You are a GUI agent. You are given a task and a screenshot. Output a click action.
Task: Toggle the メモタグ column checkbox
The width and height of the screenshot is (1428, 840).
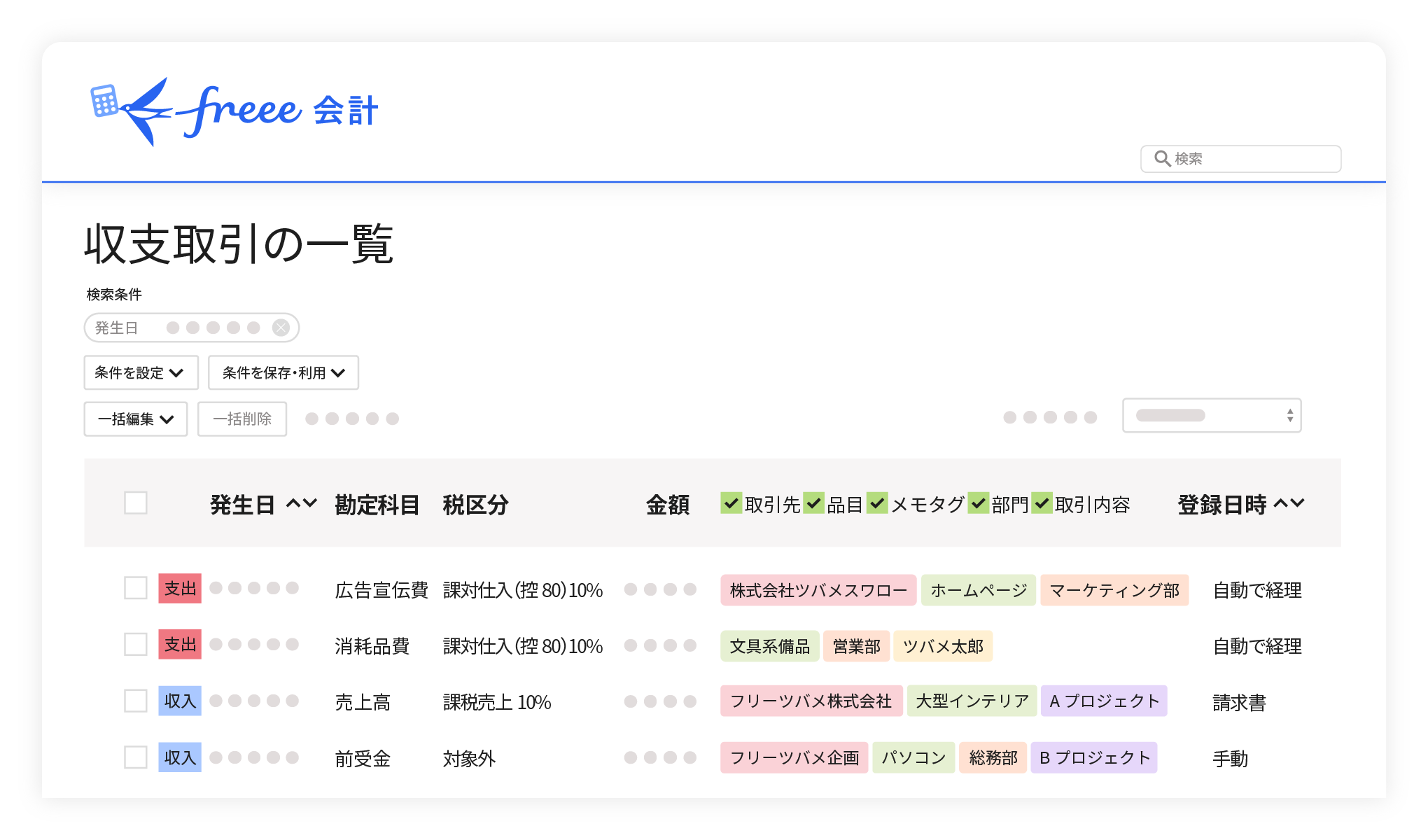(877, 502)
